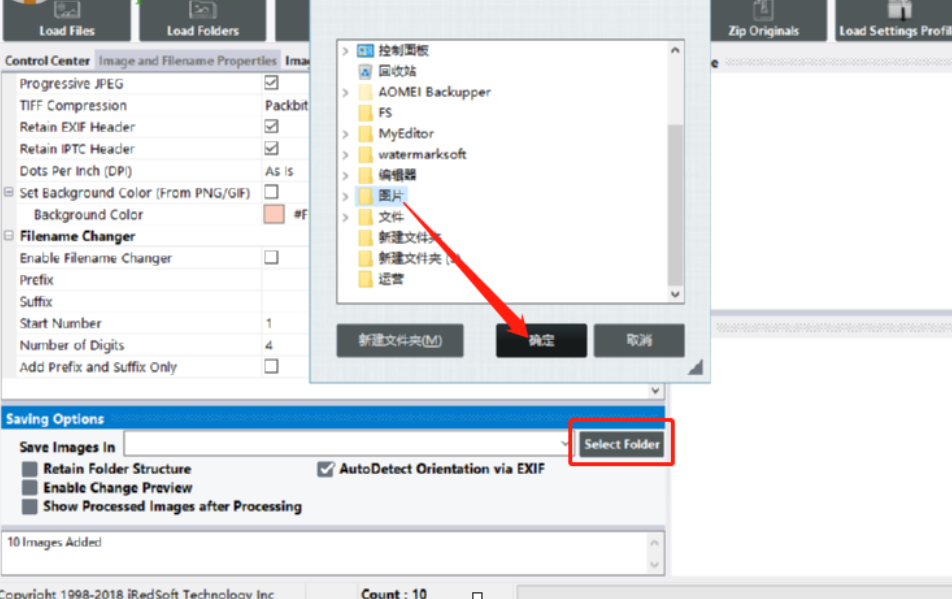Click the '10 Images Added' log text
952x599 pixels.
pos(54,542)
